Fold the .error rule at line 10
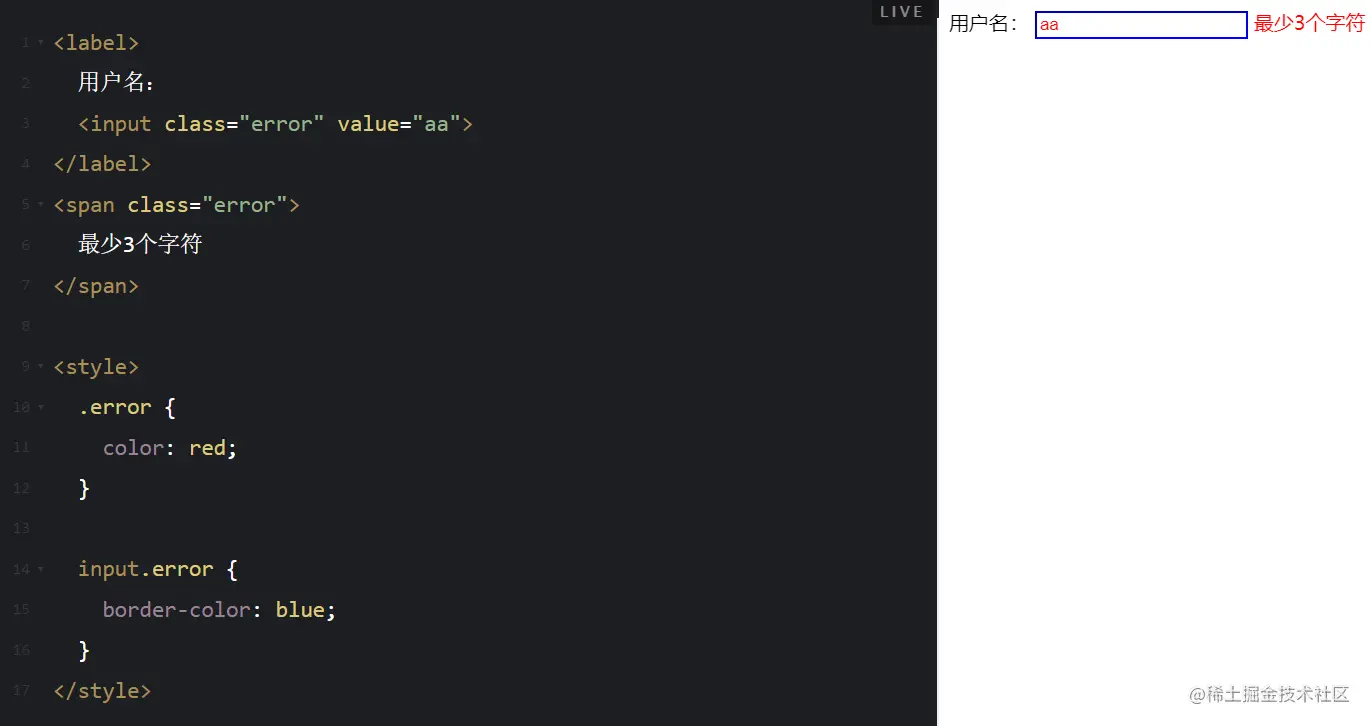 coord(40,408)
